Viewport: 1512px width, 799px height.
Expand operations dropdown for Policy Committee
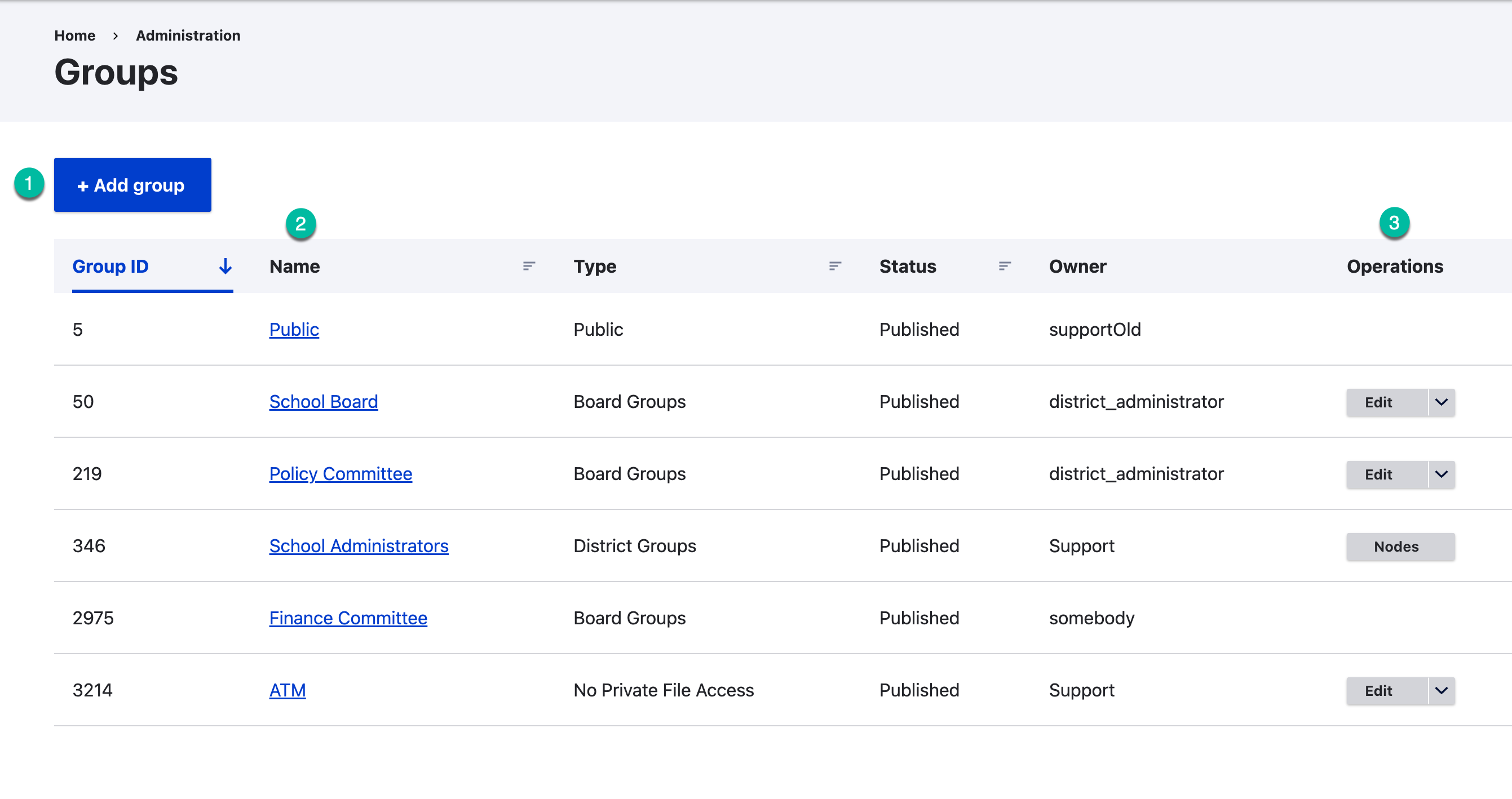click(1442, 474)
